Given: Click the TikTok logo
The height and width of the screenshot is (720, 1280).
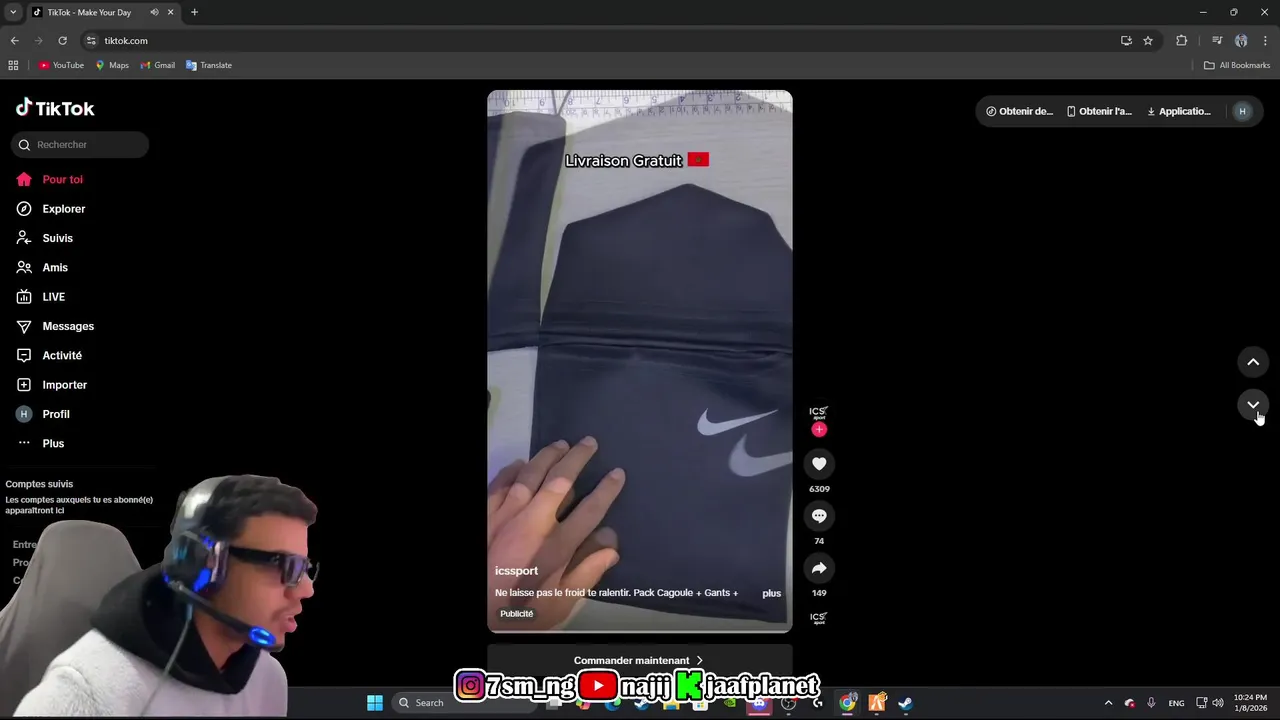Looking at the screenshot, I should pos(55,108).
